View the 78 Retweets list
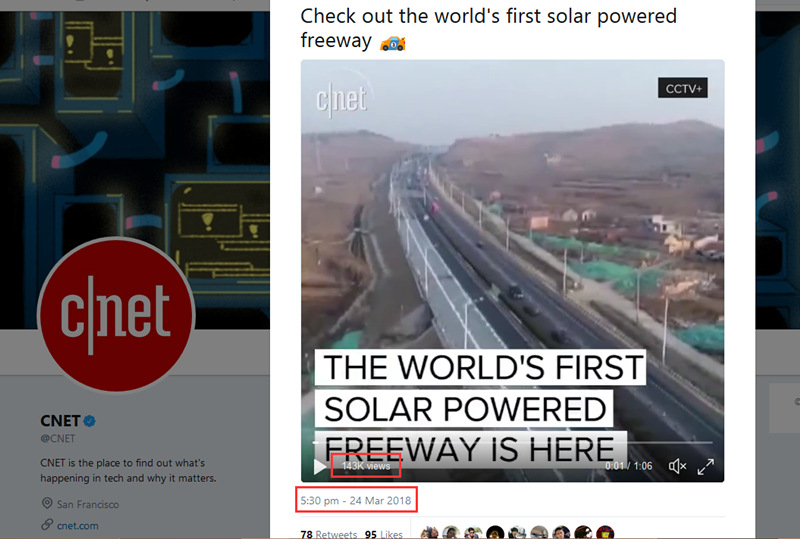This screenshot has height=539, width=800. (329, 534)
